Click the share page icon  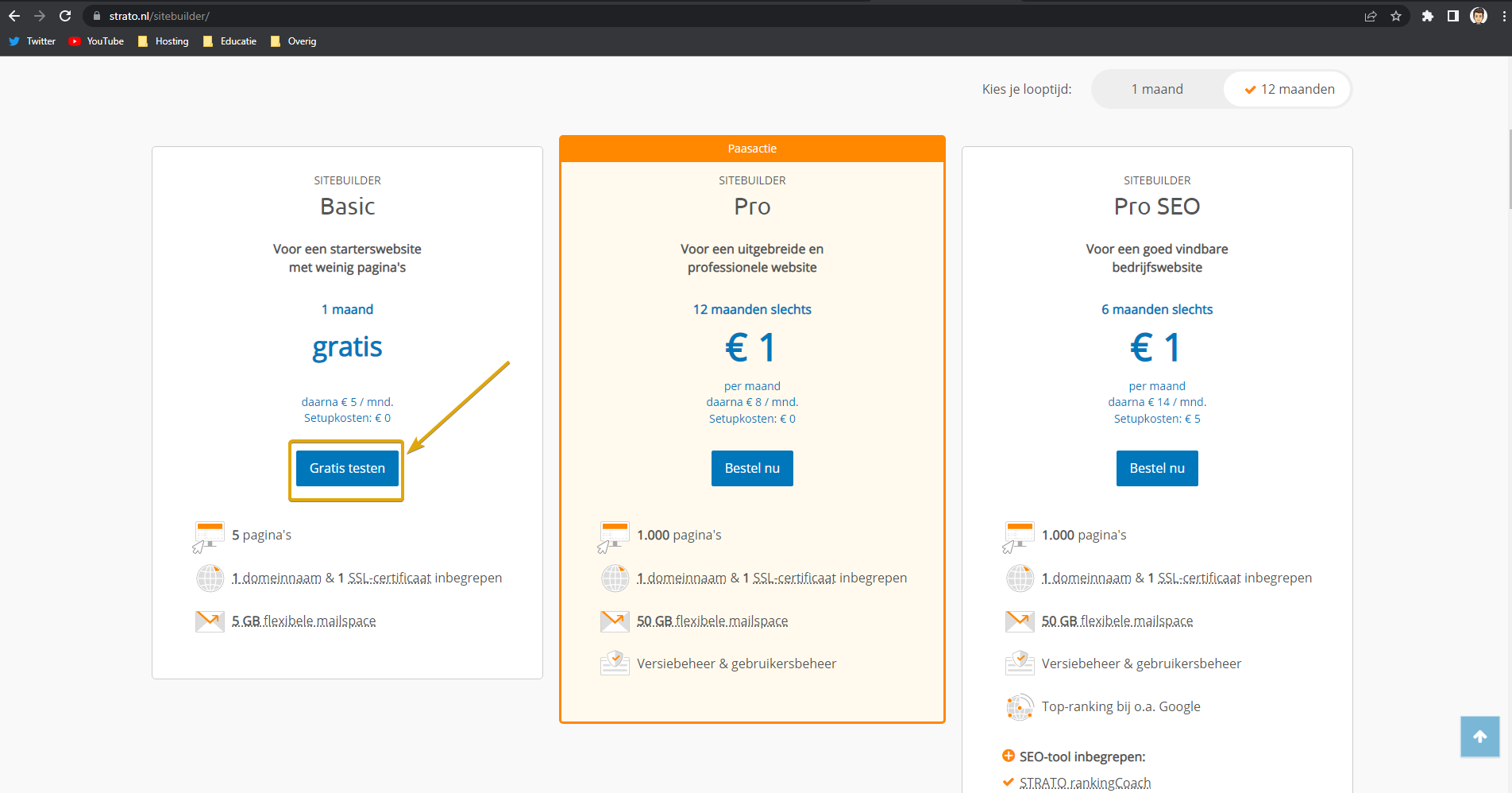(1371, 16)
